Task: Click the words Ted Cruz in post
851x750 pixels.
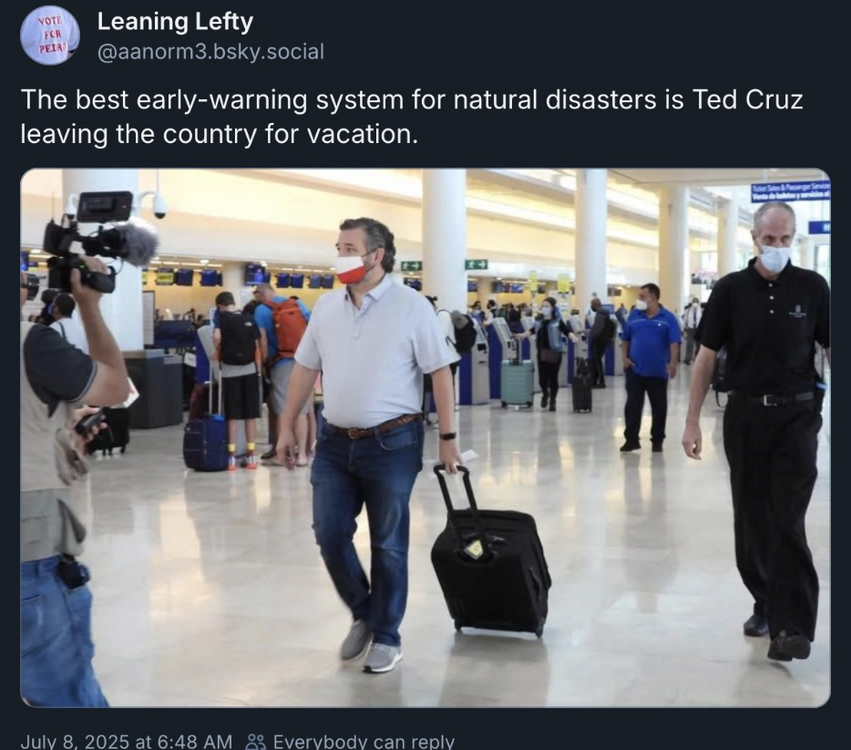Action: (747, 100)
